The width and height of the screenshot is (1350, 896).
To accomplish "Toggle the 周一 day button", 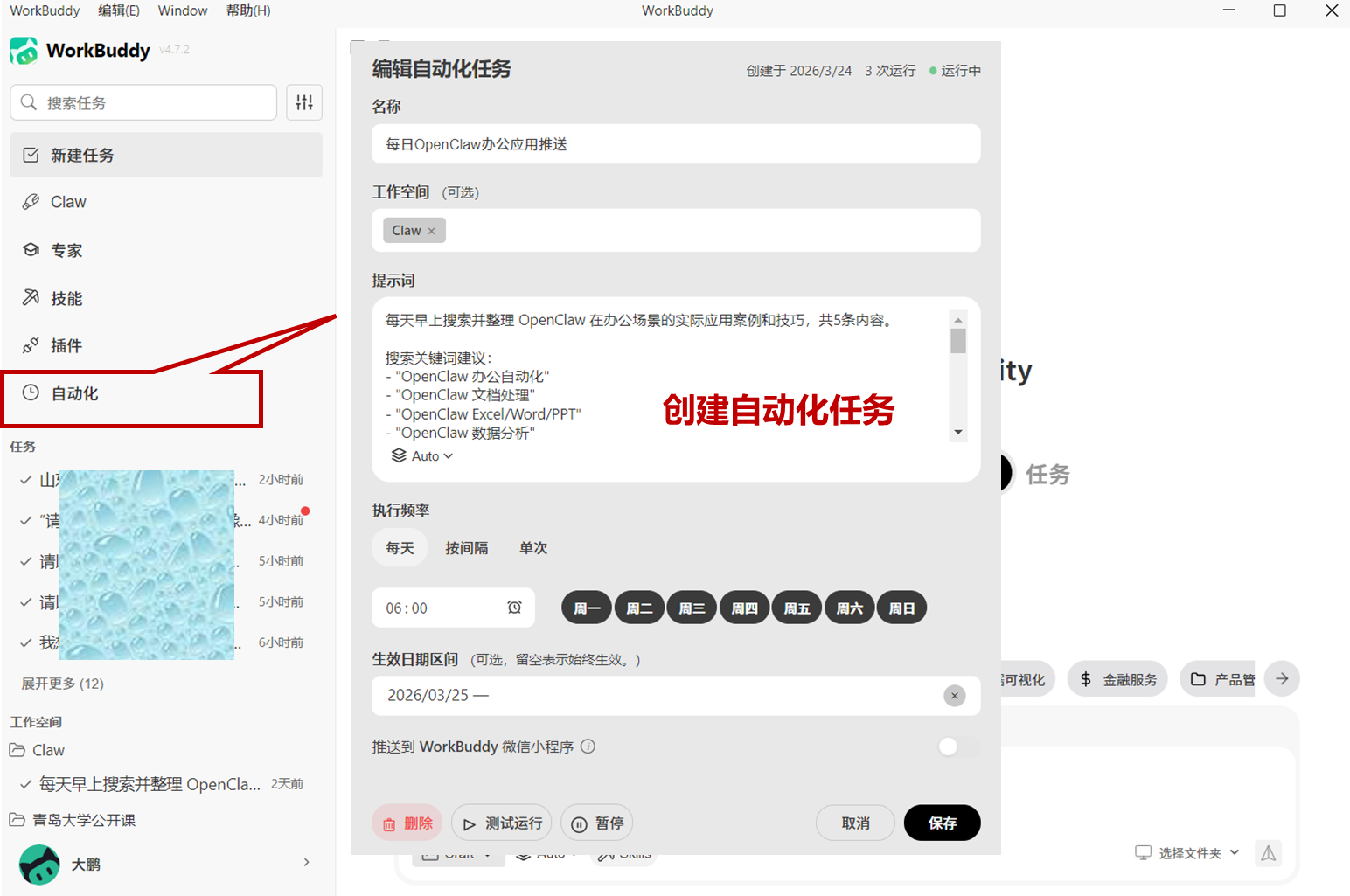I will tap(587, 608).
